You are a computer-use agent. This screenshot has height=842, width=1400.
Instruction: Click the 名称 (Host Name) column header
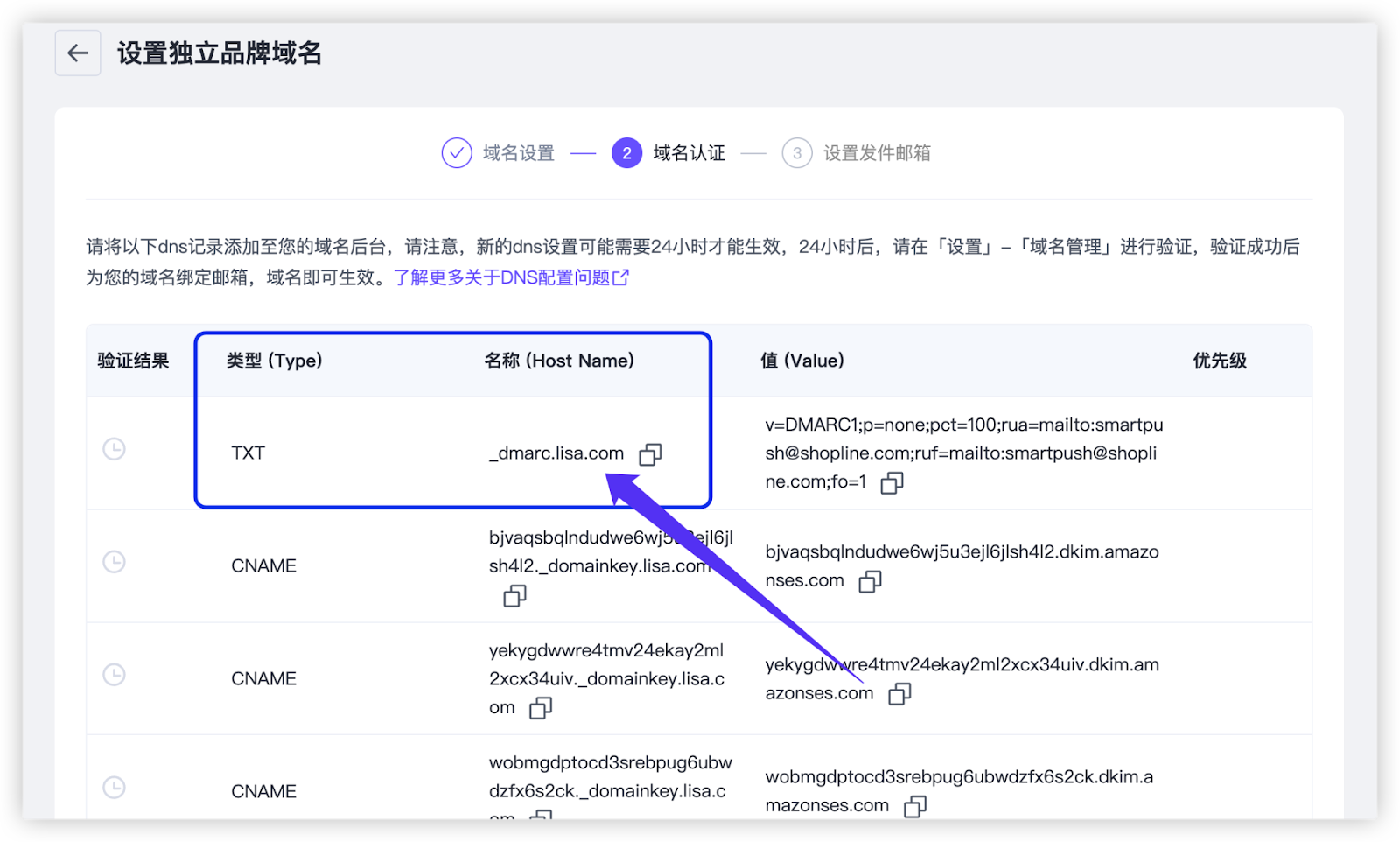(x=559, y=361)
